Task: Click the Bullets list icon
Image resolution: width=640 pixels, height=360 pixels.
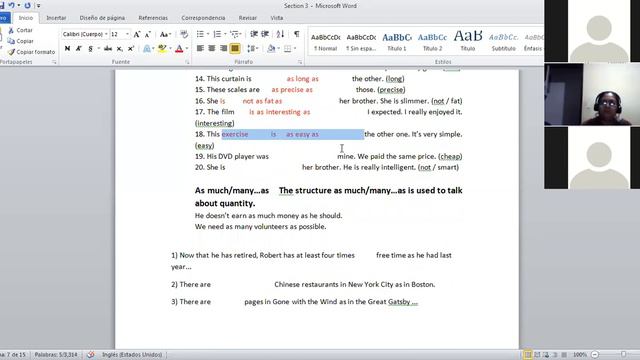Action: click(x=200, y=34)
